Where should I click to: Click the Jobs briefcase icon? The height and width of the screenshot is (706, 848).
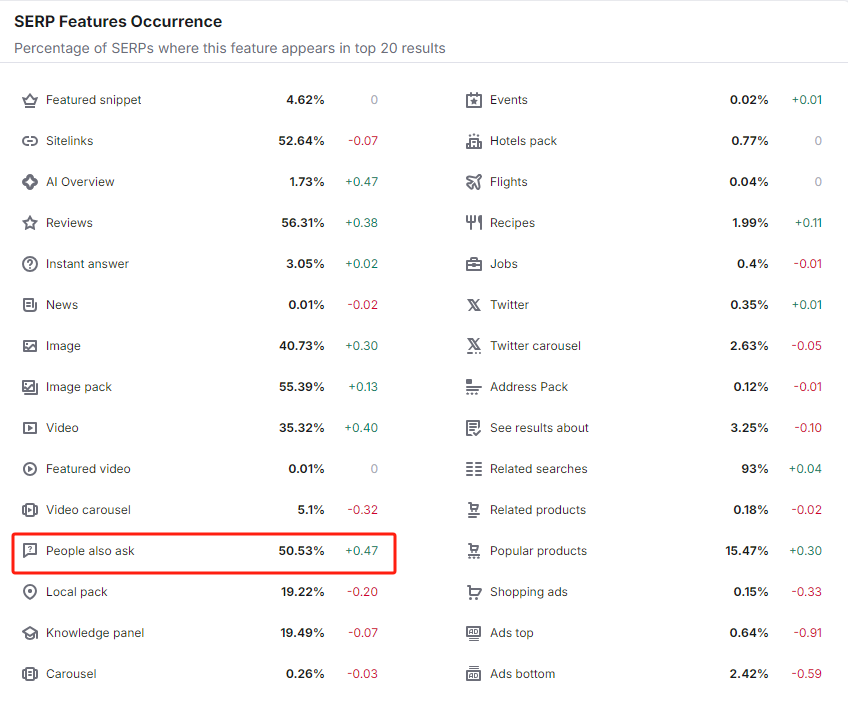(474, 264)
